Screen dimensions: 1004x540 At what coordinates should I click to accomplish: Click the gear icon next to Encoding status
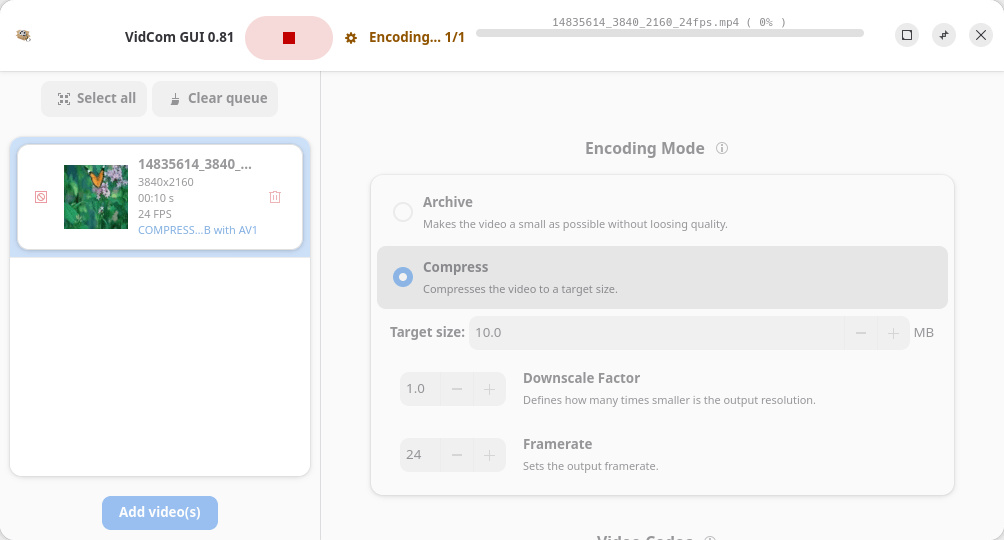coord(351,38)
